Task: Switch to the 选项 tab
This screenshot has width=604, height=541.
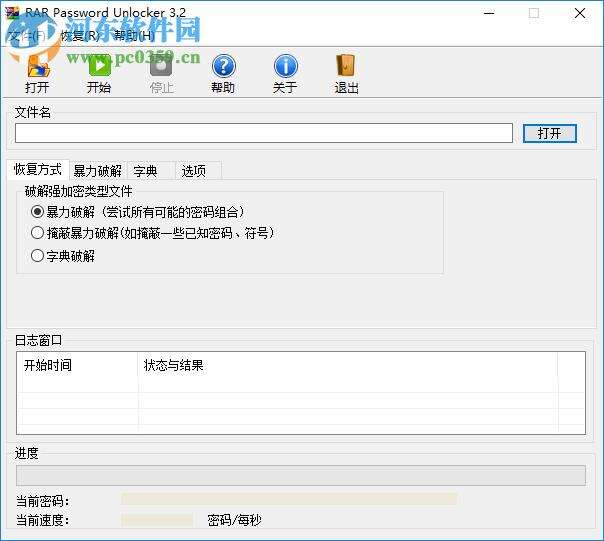Action: 198,171
